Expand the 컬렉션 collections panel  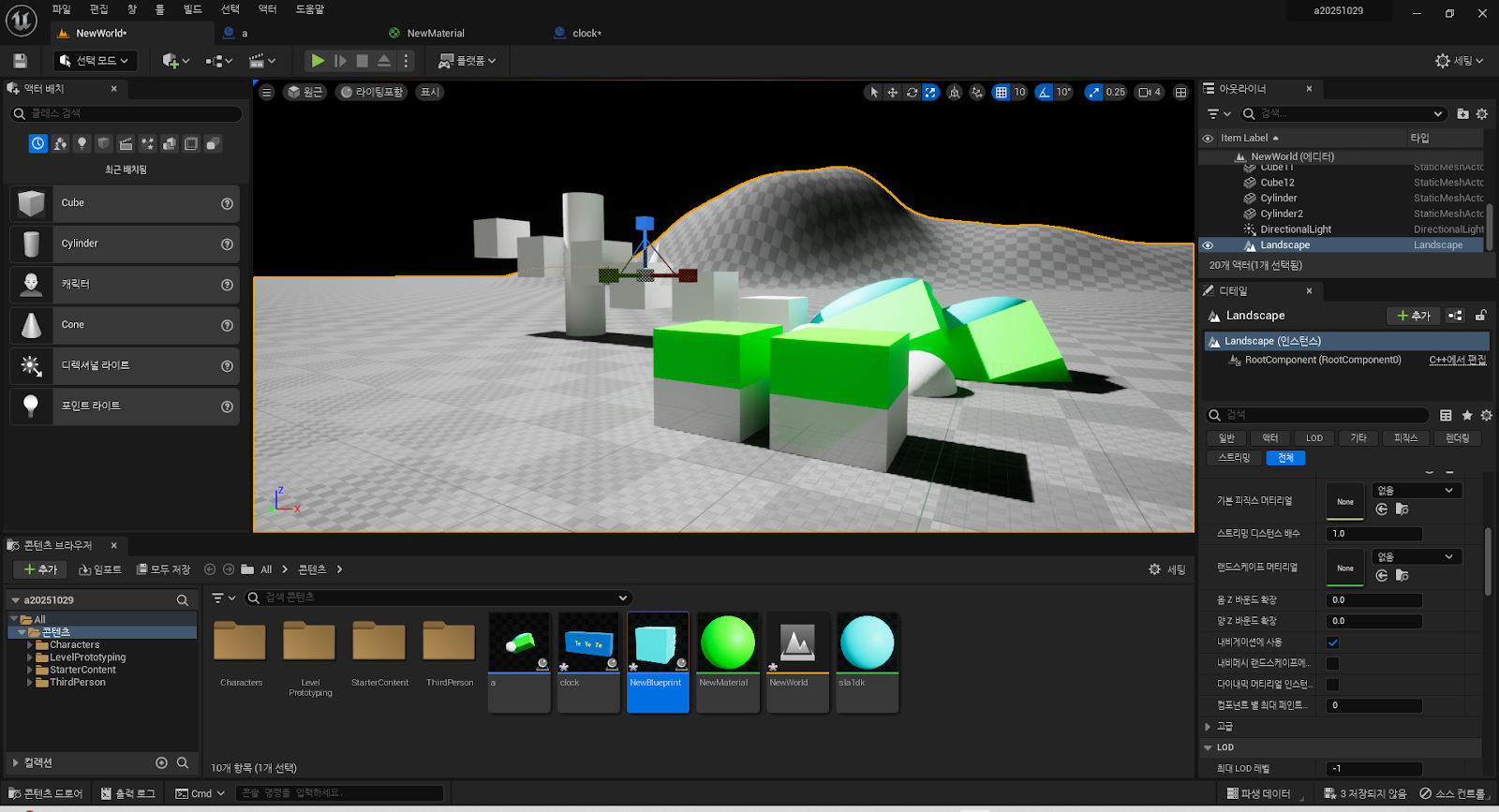click(x=15, y=763)
